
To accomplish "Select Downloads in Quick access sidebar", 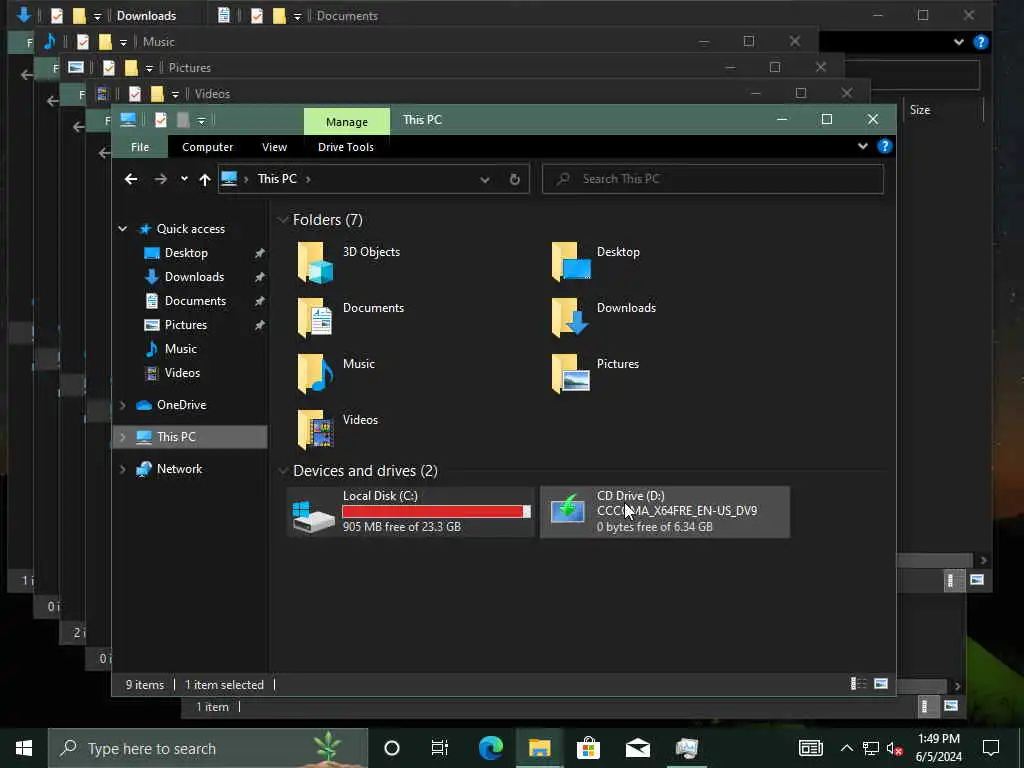I will click(194, 277).
